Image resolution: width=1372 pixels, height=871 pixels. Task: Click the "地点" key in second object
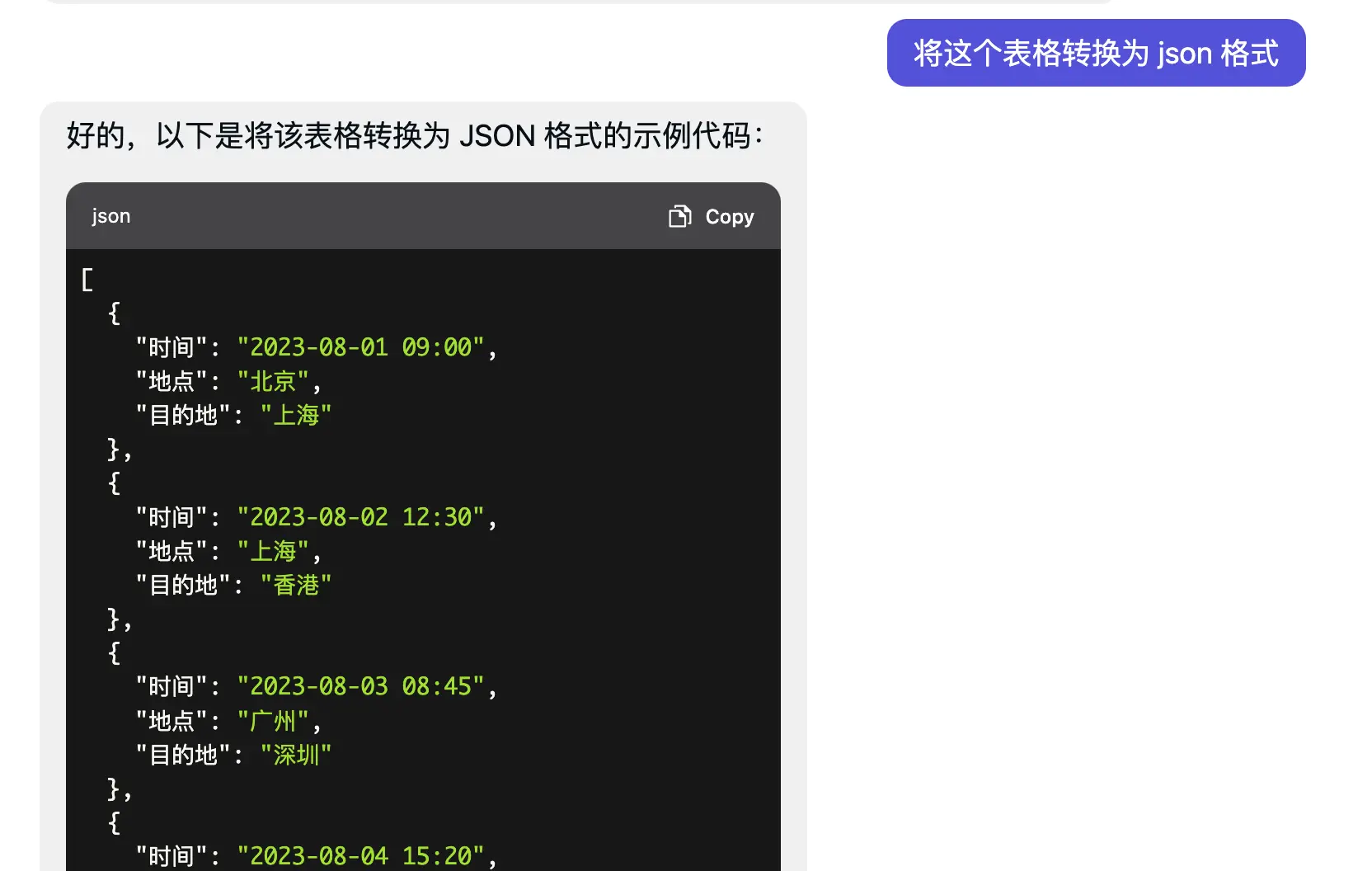pyautogui.click(x=171, y=551)
